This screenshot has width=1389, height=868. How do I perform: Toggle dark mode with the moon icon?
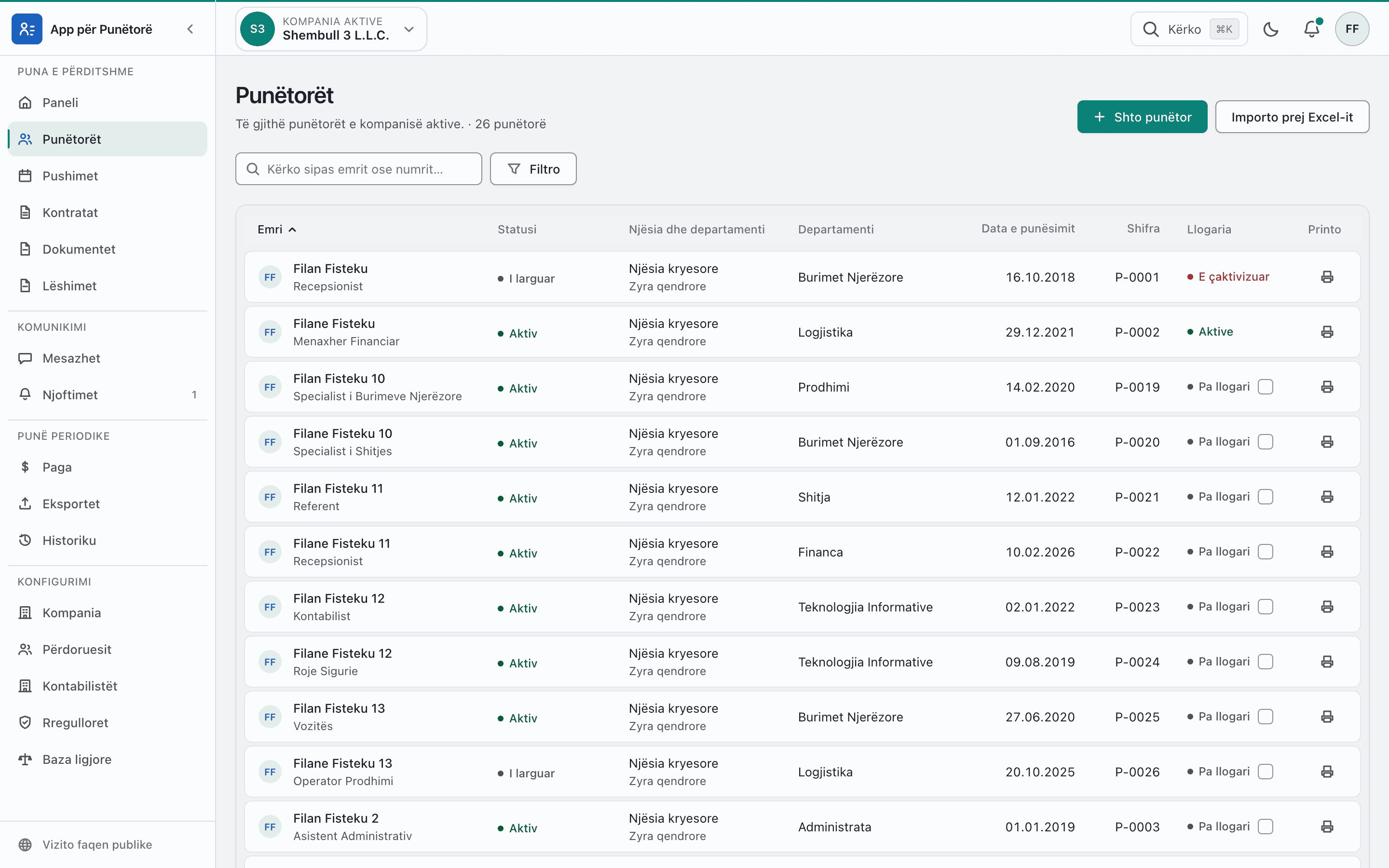point(1271,29)
